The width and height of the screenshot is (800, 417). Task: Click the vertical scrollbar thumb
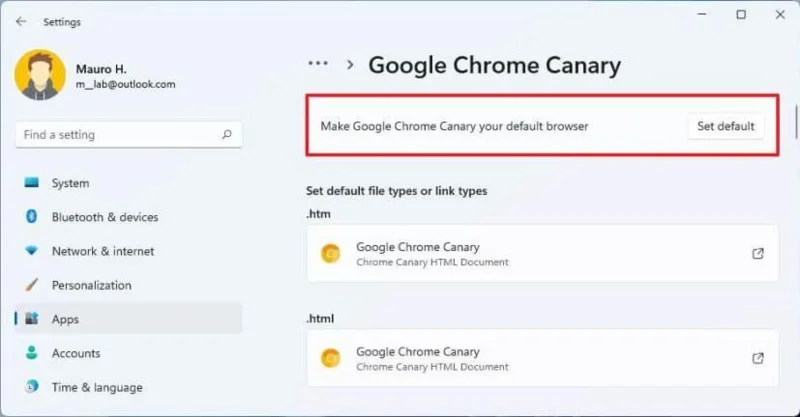[796, 121]
